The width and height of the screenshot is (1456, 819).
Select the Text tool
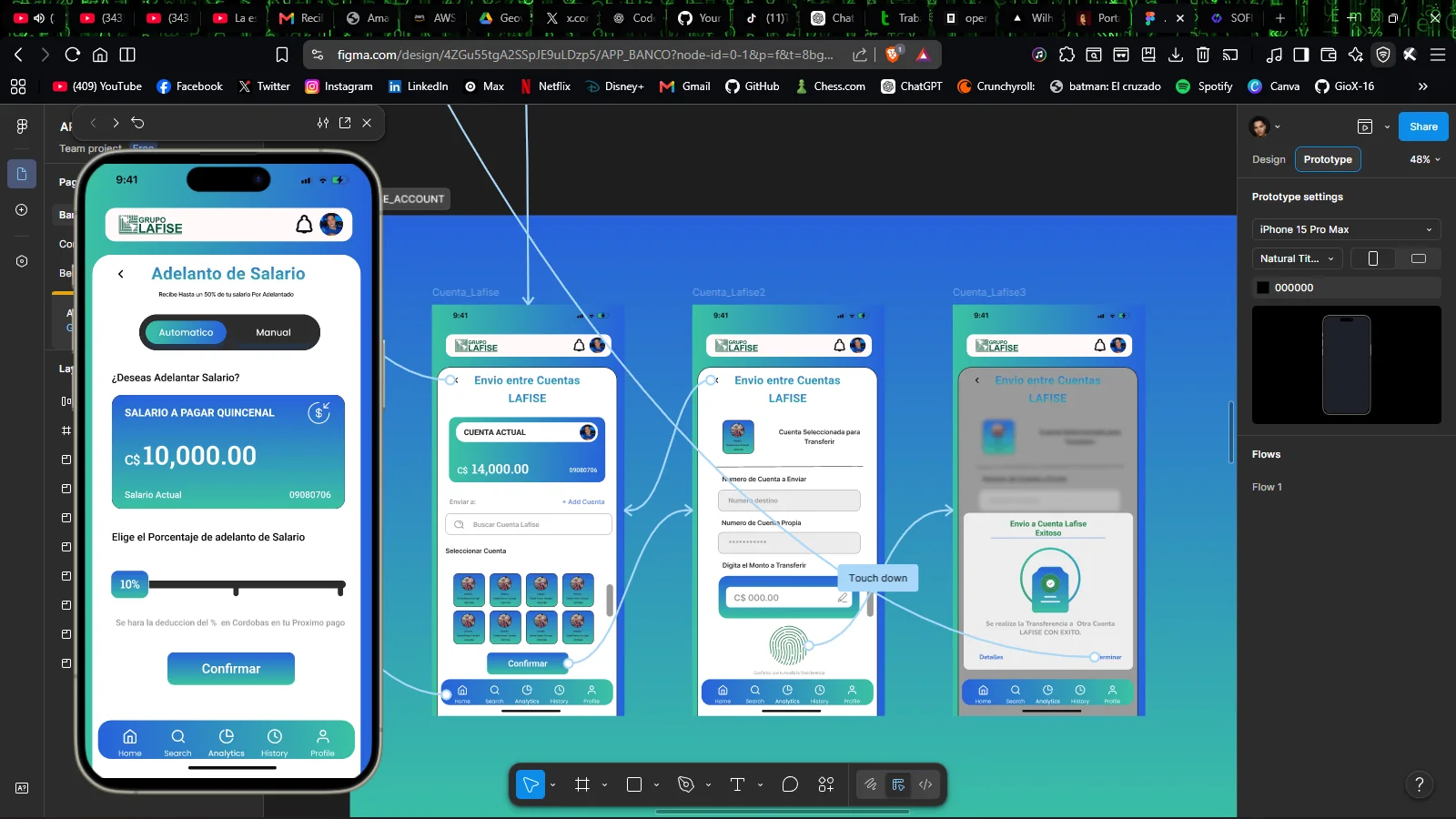click(x=737, y=784)
